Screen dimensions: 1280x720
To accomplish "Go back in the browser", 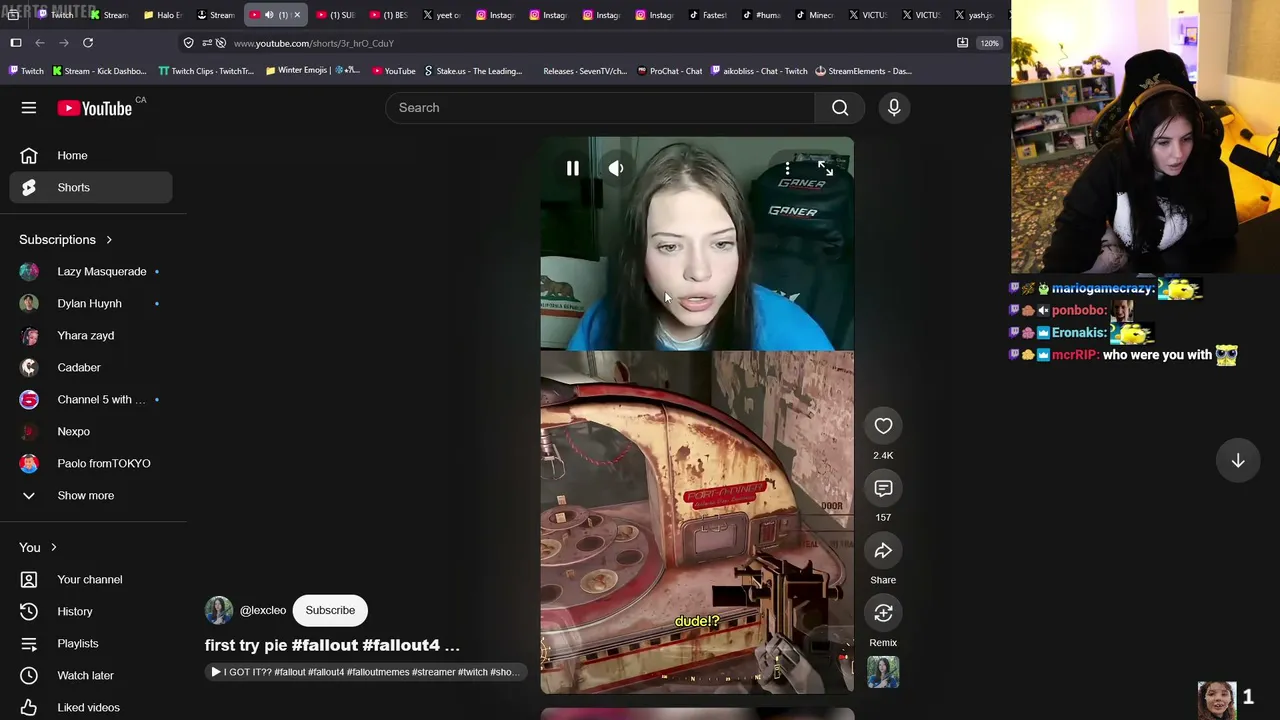I will click(40, 43).
